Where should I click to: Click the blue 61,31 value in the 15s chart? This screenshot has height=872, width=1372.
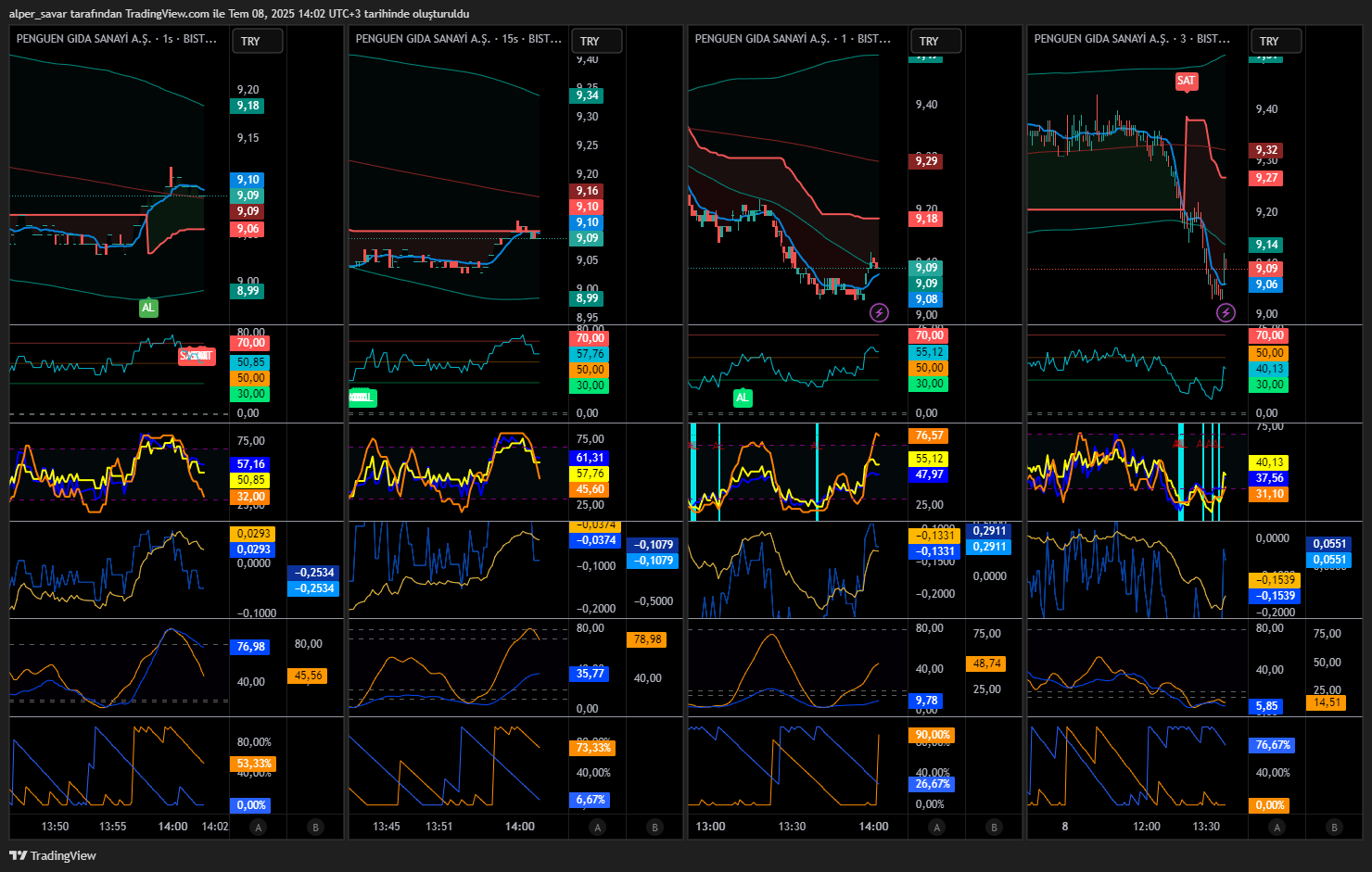click(590, 458)
